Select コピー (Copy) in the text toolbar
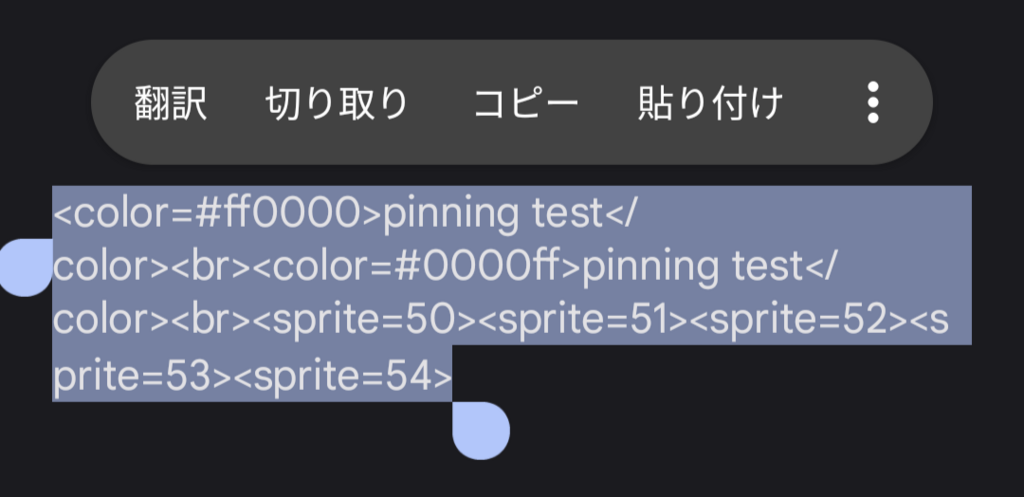 pyautogui.click(x=526, y=103)
